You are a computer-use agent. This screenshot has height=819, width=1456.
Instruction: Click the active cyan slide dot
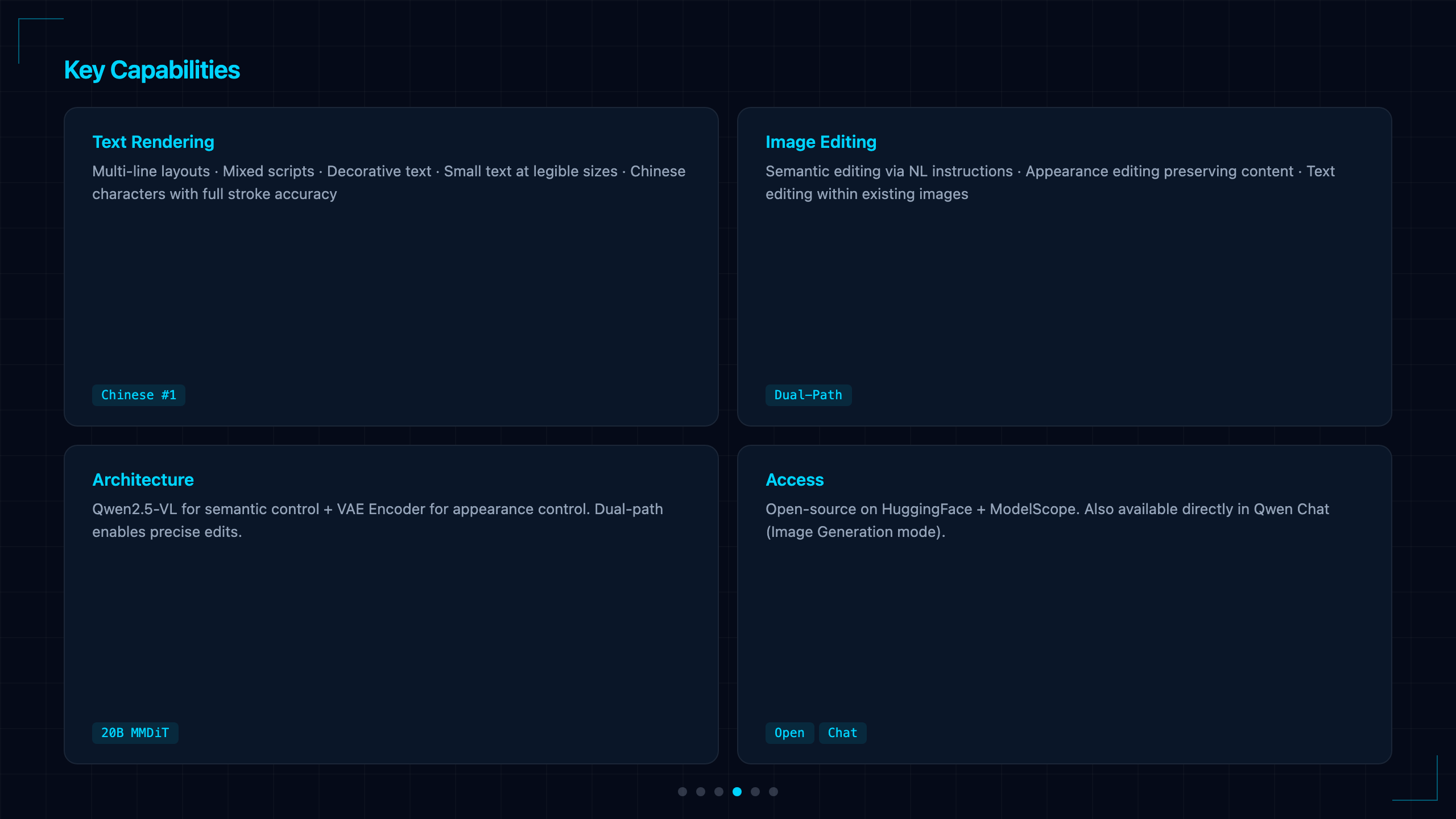(x=737, y=792)
